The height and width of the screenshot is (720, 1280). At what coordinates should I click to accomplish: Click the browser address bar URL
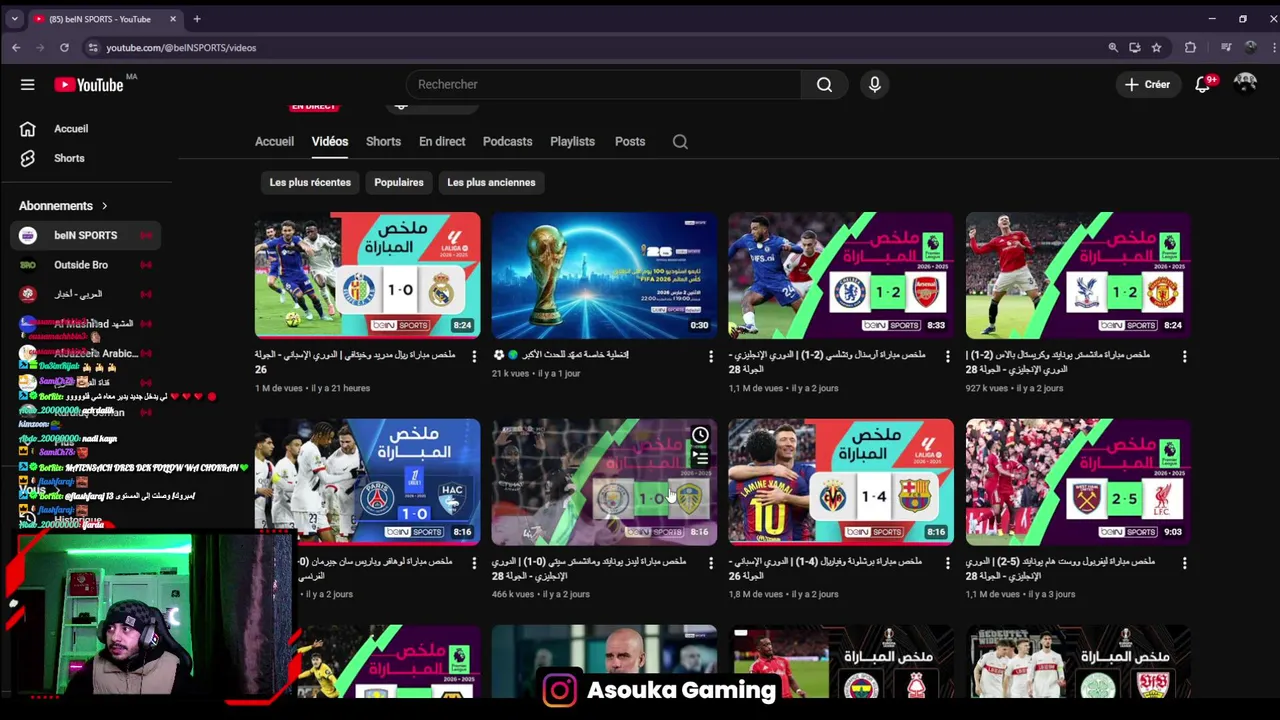181,47
